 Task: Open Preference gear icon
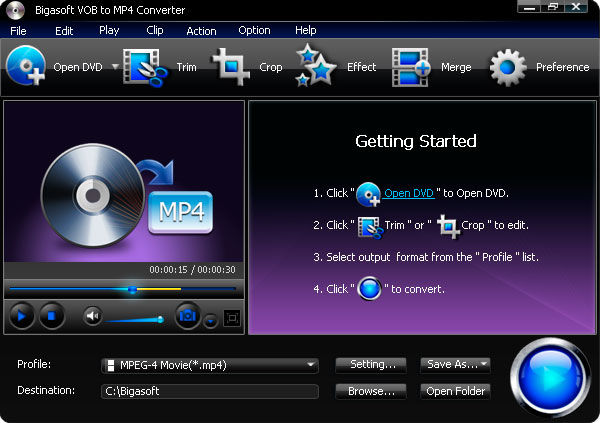(x=508, y=67)
